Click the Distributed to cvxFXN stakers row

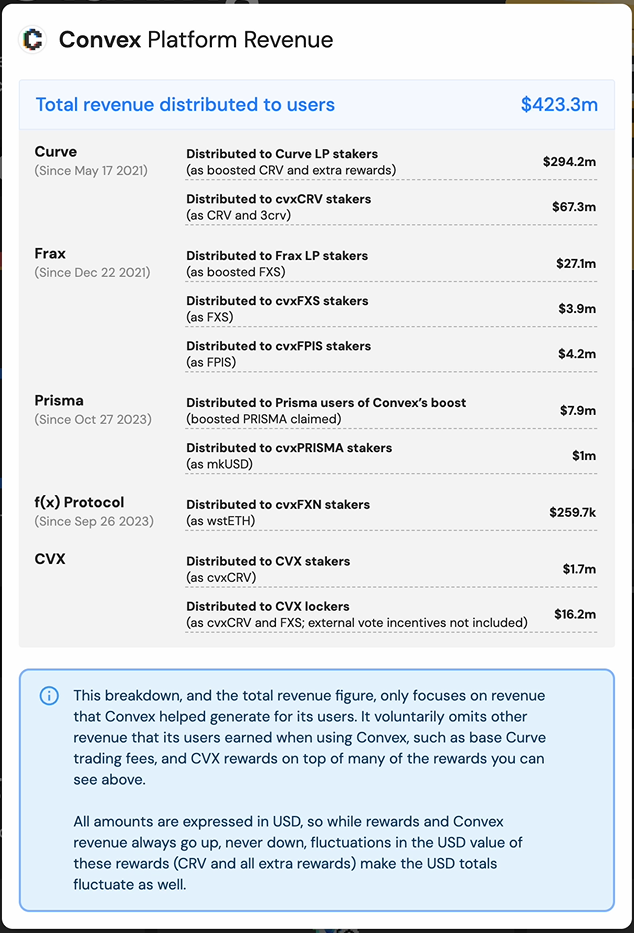pyautogui.click(x=391, y=512)
